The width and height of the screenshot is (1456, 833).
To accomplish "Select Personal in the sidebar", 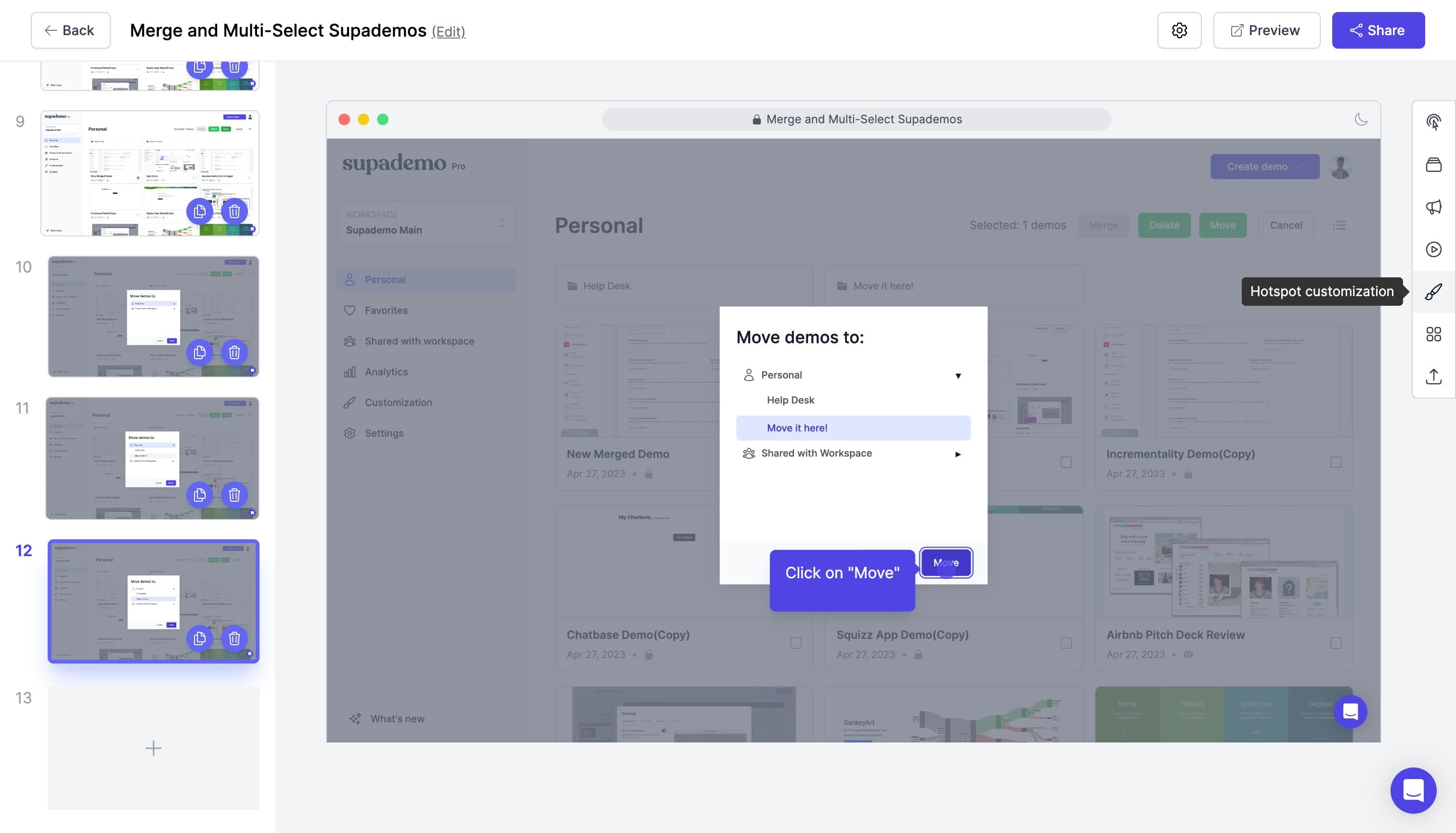I will [x=426, y=280].
